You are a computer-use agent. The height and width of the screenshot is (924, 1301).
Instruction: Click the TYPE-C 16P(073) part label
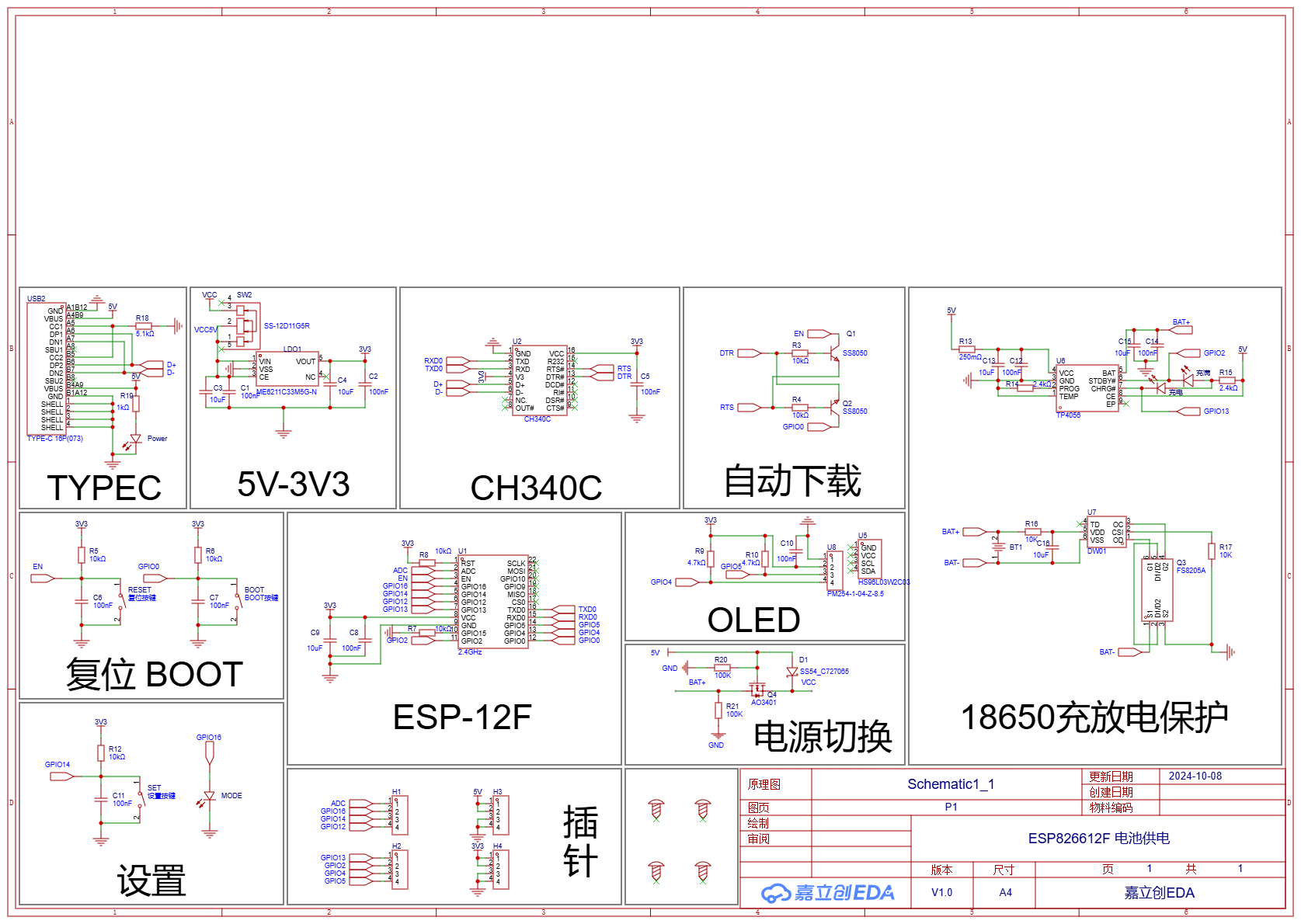tap(54, 439)
